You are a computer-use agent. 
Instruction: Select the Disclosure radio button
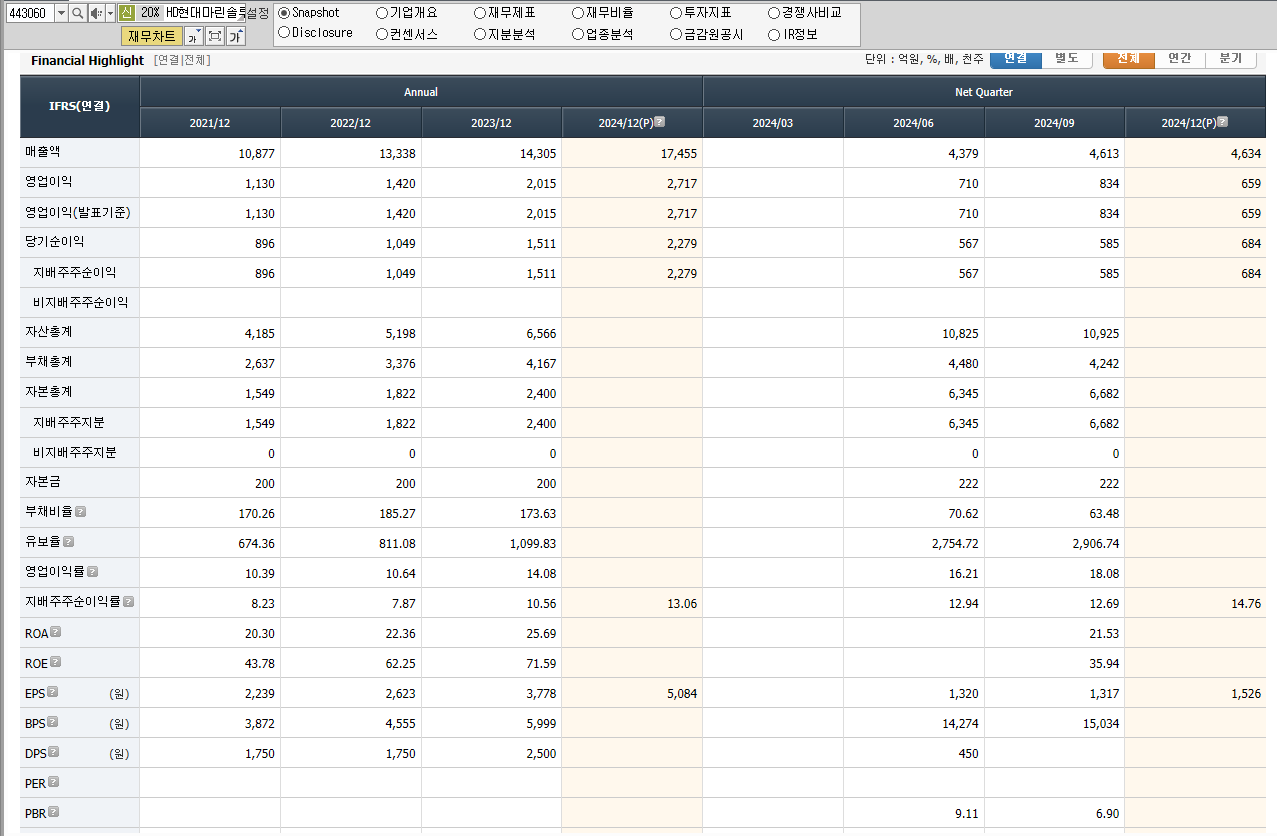pyautogui.click(x=284, y=33)
